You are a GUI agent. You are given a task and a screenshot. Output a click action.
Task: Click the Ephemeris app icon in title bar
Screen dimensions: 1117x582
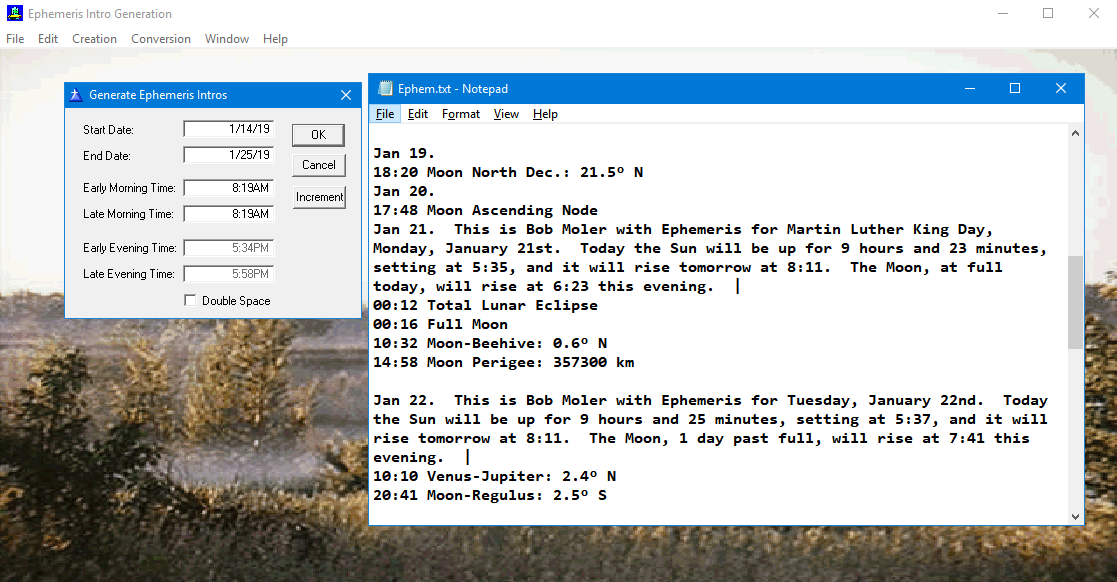pos(14,14)
